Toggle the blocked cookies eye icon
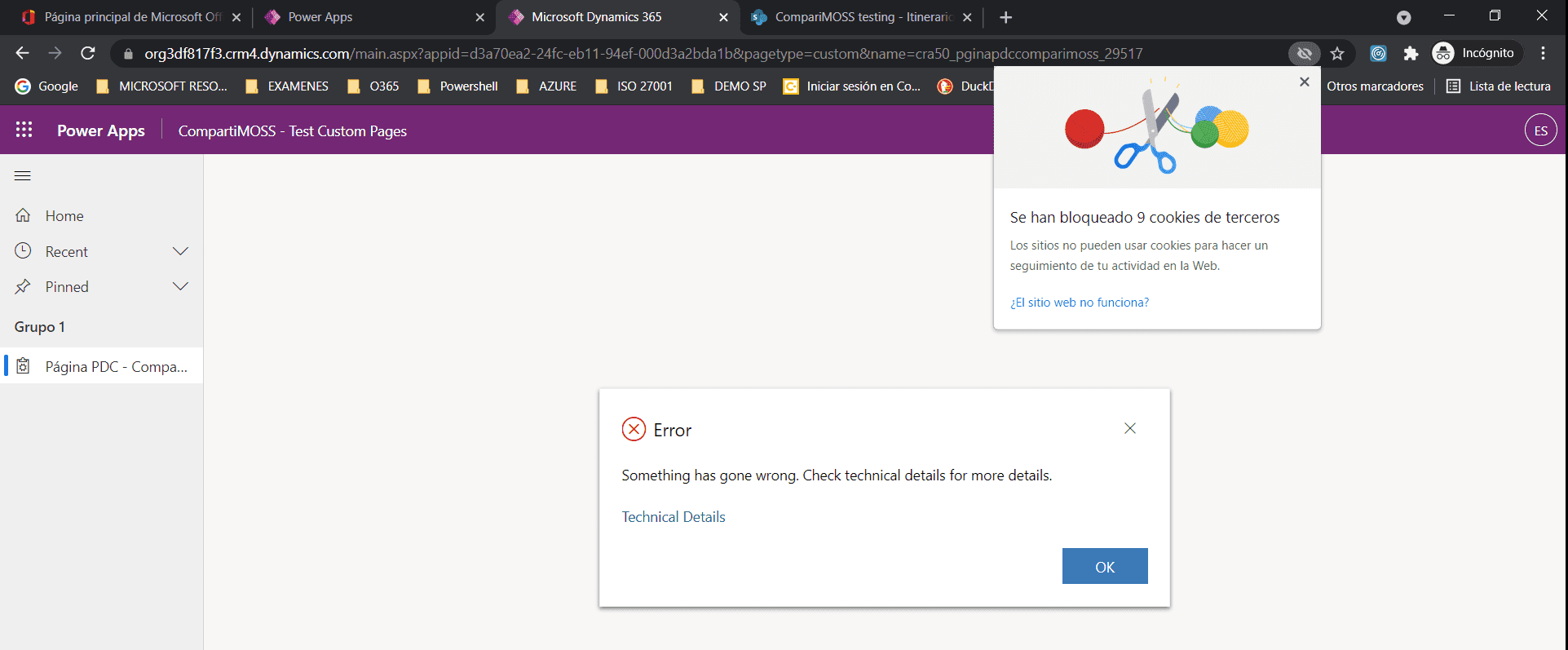Image resolution: width=1568 pixels, height=650 pixels. click(1305, 54)
